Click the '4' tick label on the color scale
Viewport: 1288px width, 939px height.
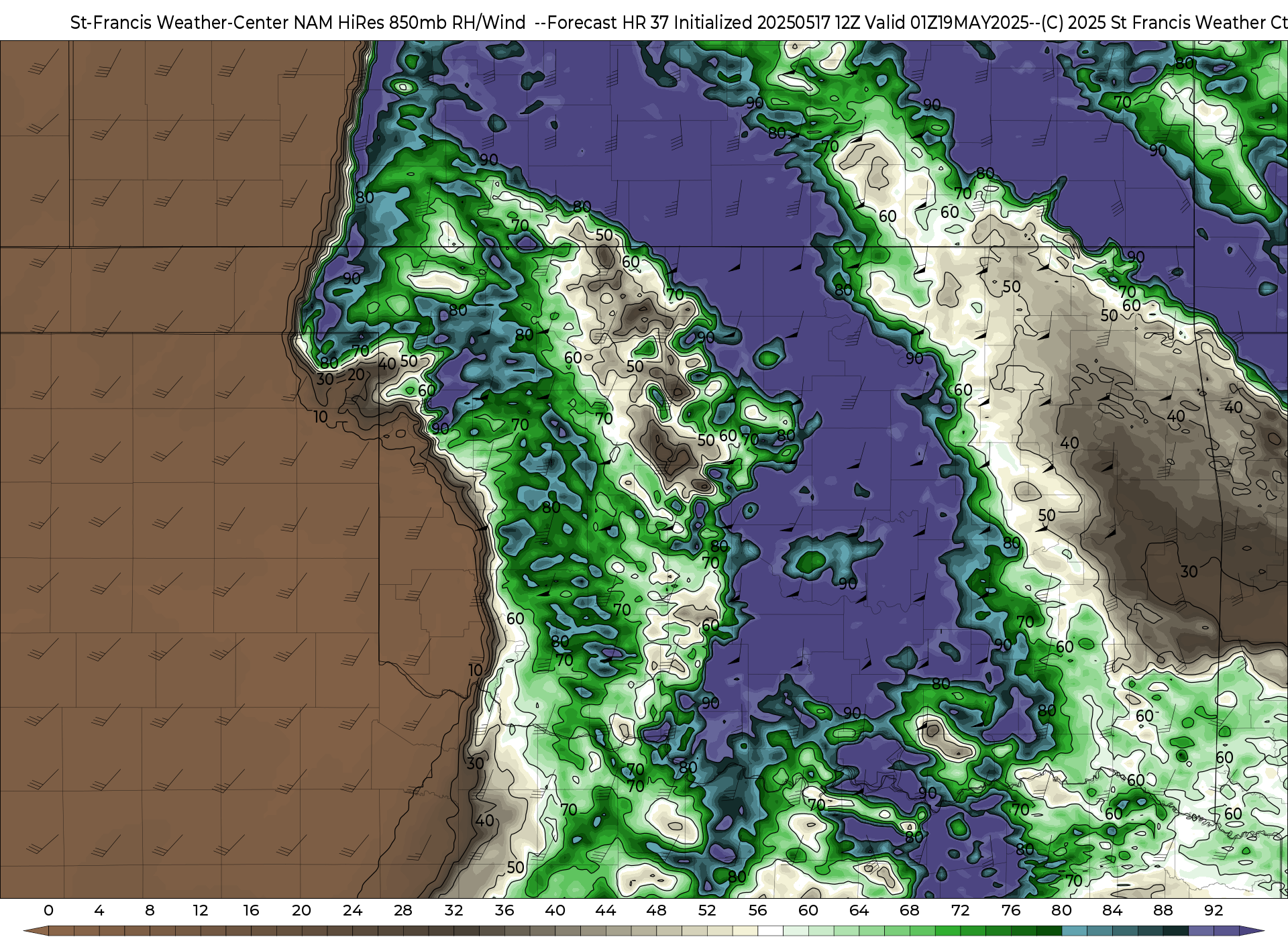point(99,910)
